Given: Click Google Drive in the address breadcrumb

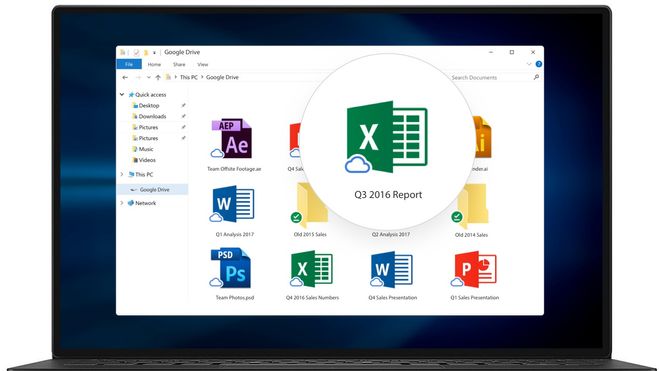Looking at the screenshot, I should click(x=222, y=77).
